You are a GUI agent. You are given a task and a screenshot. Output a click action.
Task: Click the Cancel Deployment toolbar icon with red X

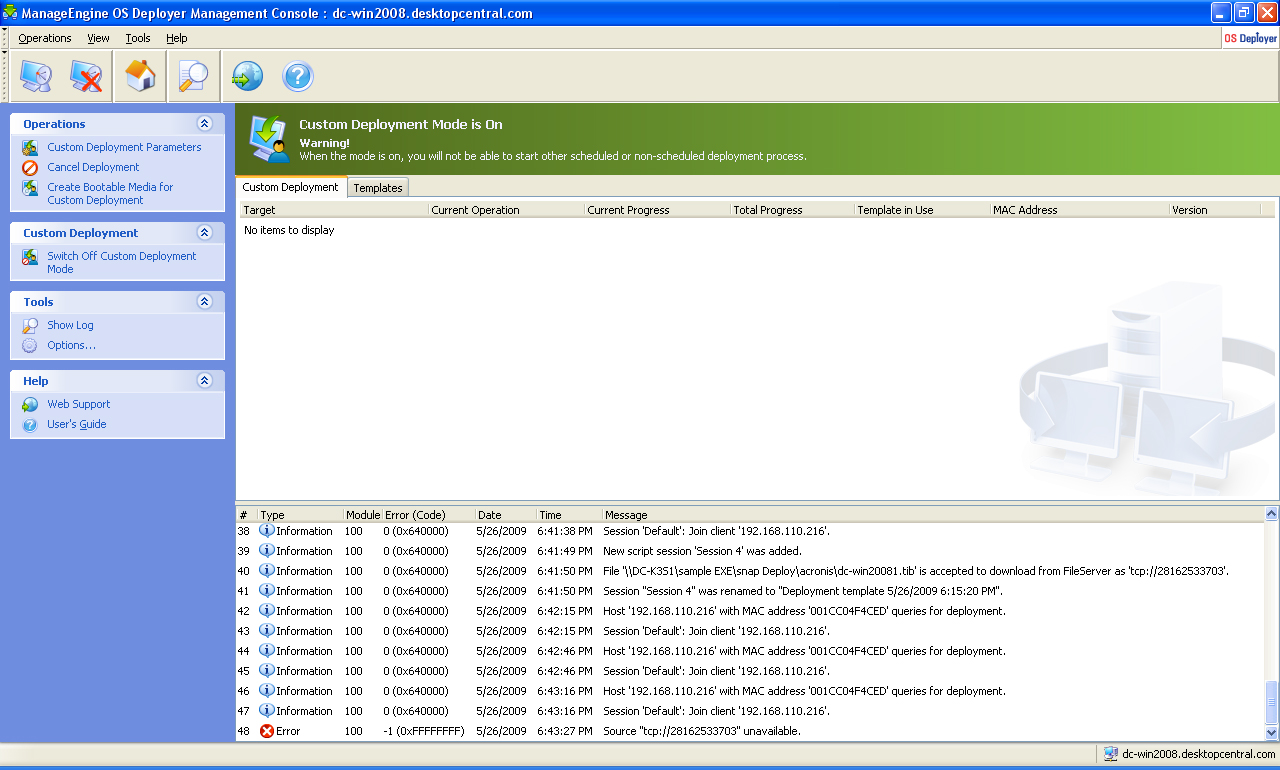86,76
